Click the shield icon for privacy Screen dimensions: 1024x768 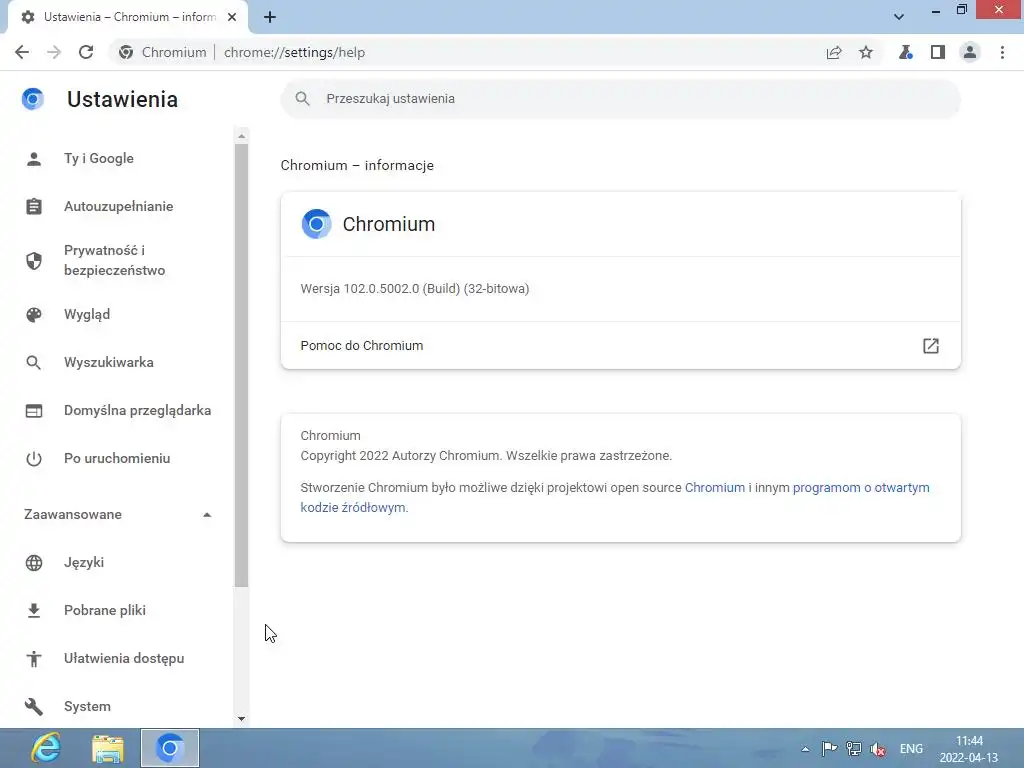33,261
